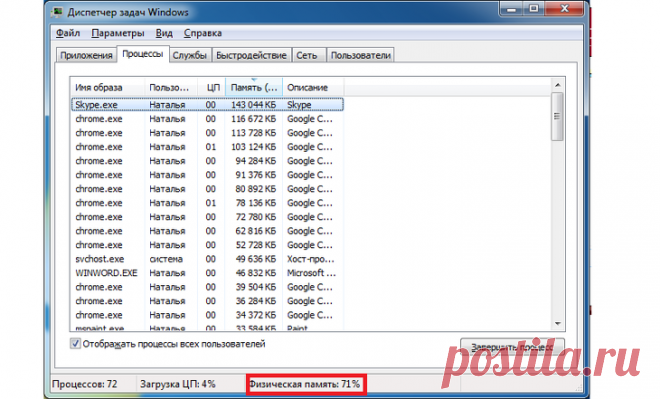
Task: Switch to the Сеть tab
Action: (x=307, y=55)
